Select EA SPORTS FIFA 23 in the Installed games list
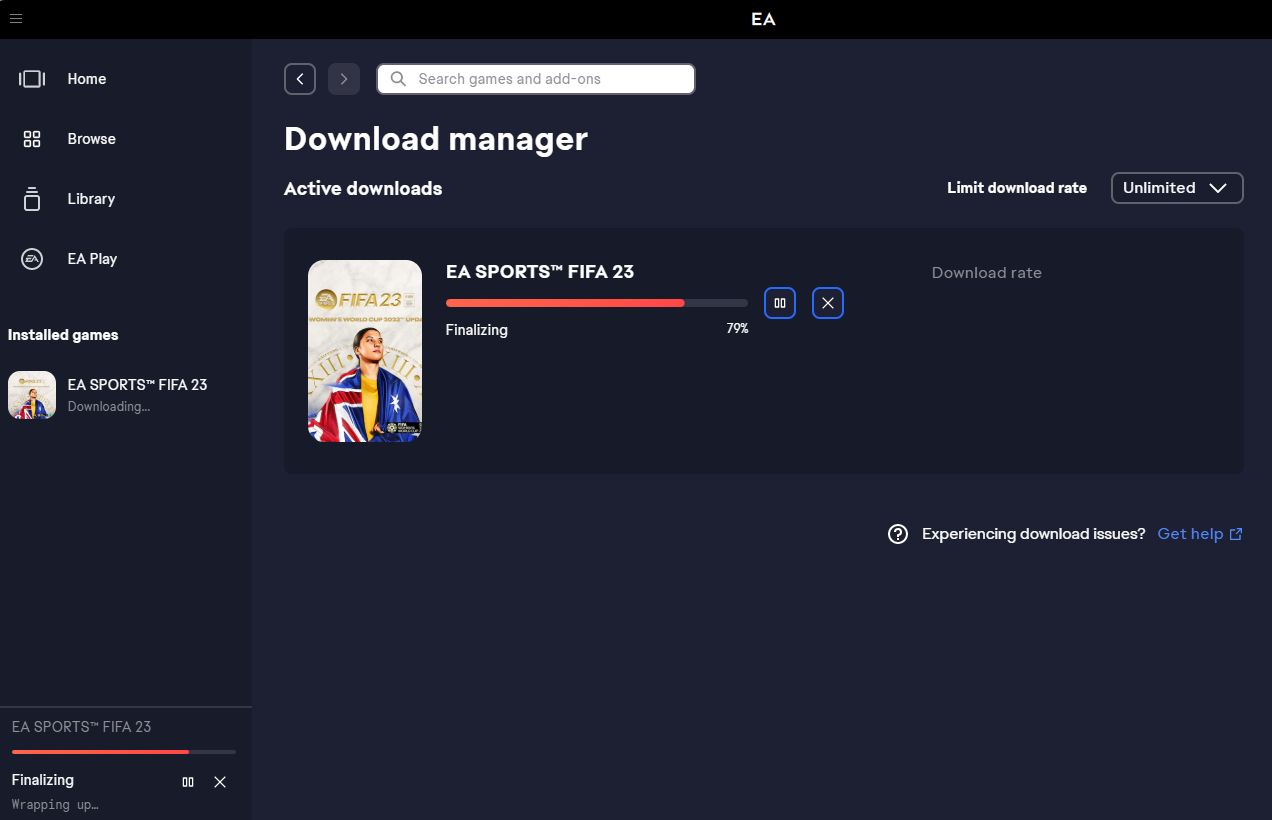Viewport: 1272px width, 820px height. (x=126, y=395)
